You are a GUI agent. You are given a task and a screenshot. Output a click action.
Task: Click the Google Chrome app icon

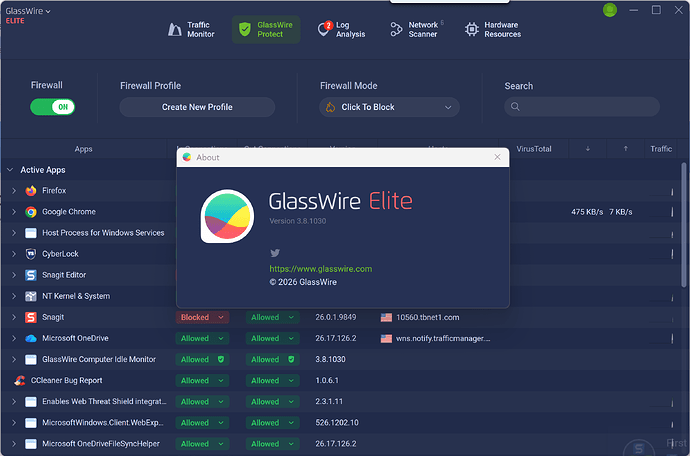point(31,212)
